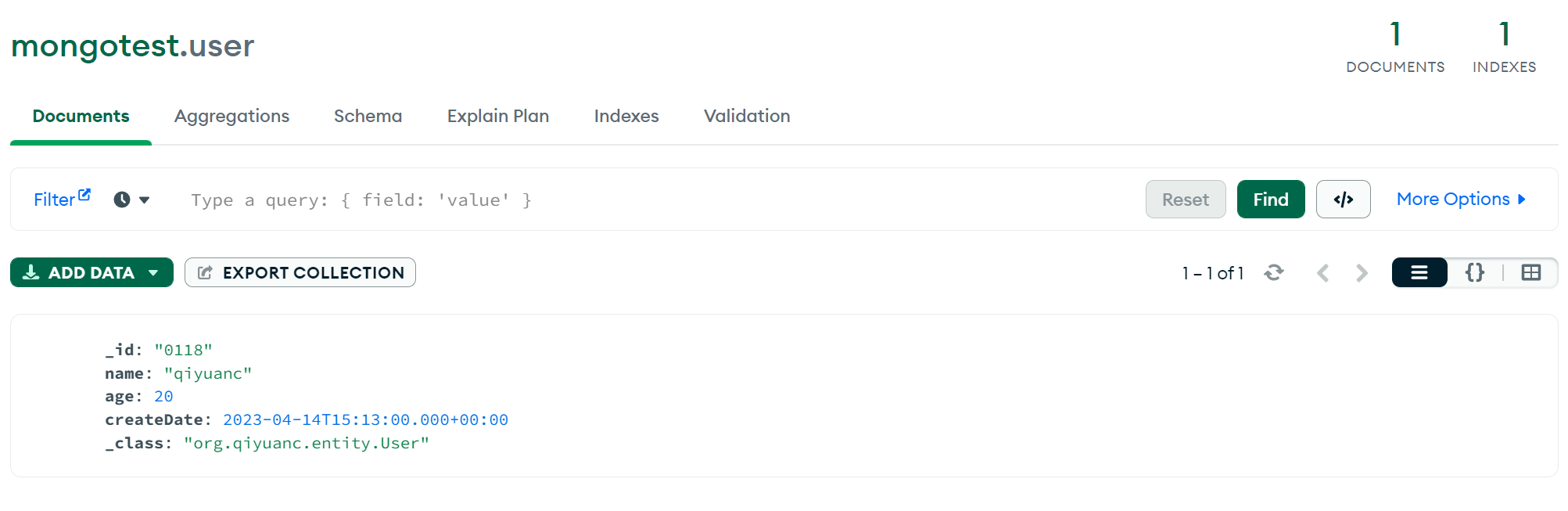Switch to table view

pos(1530,272)
